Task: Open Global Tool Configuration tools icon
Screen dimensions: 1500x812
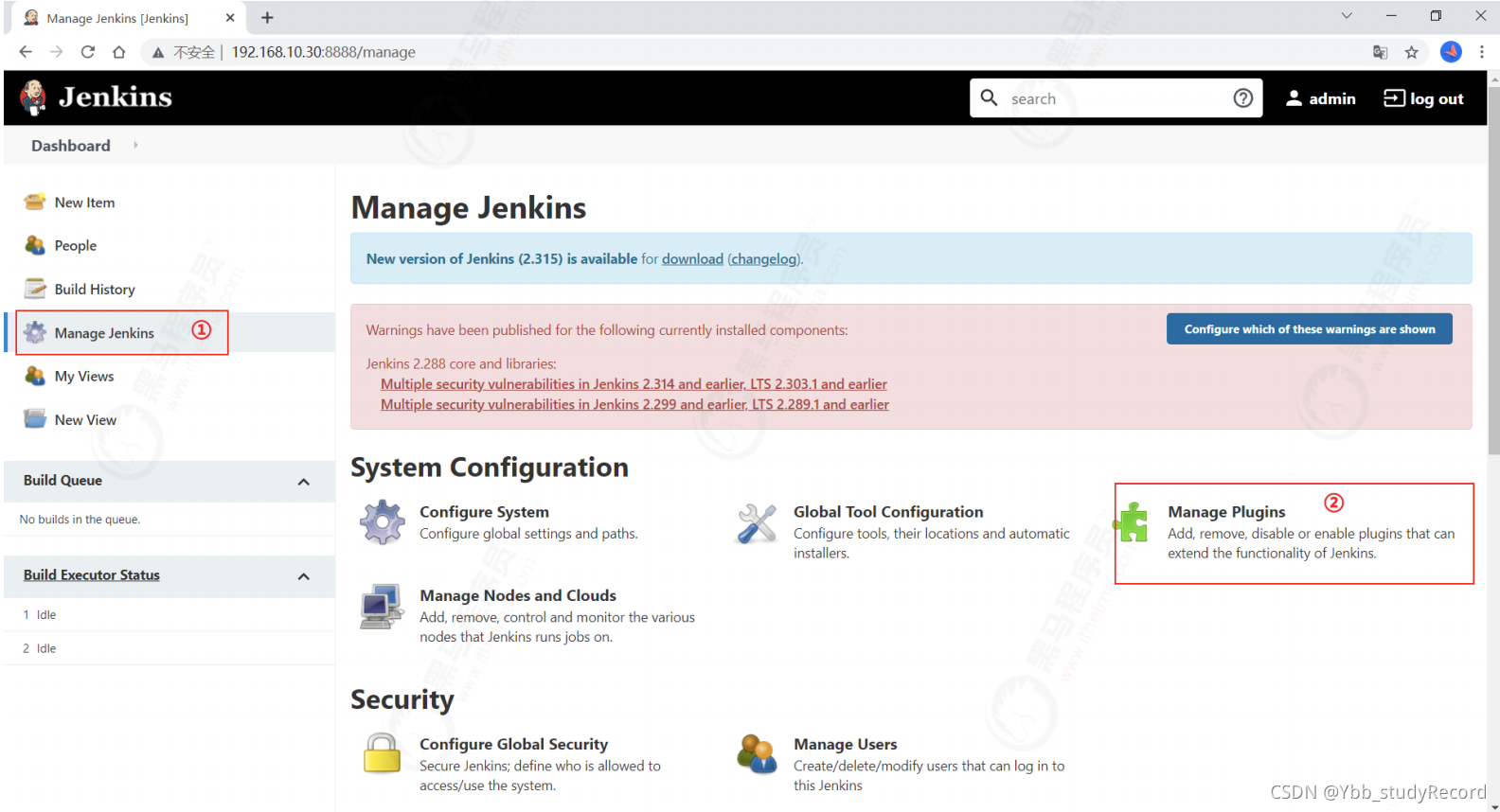Action: [x=757, y=522]
